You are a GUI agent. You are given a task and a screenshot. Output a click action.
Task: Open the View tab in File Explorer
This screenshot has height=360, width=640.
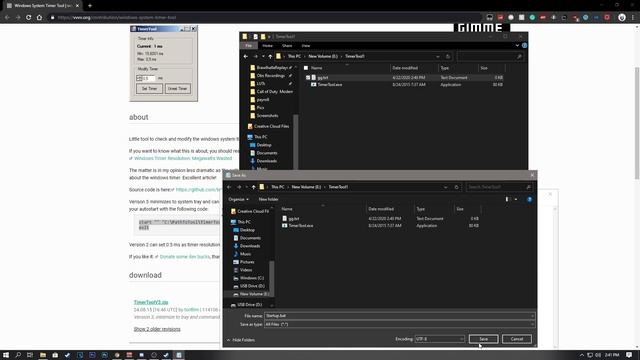point(306,46)
